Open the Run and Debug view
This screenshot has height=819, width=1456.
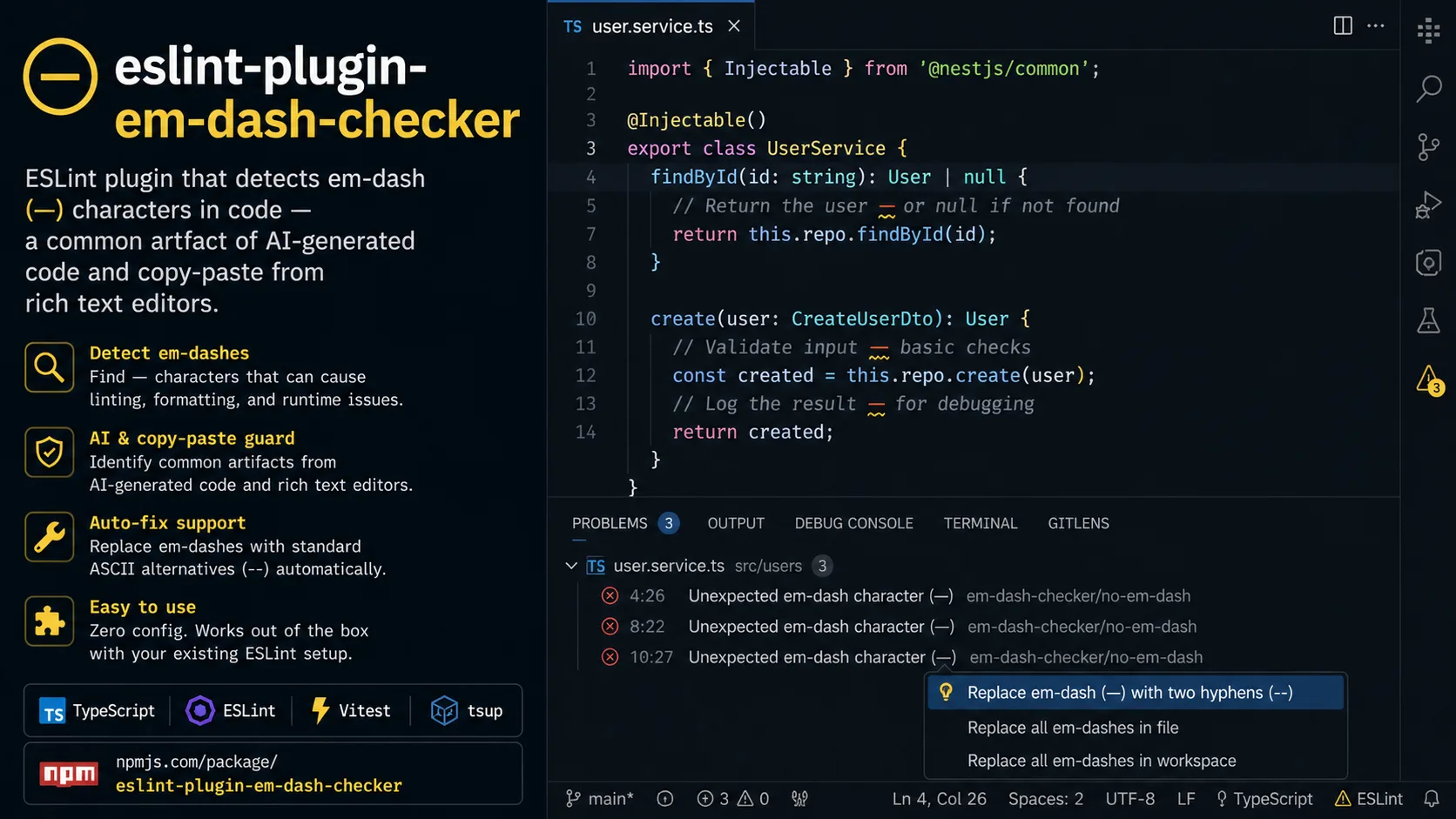click(x=1429, y=205)
